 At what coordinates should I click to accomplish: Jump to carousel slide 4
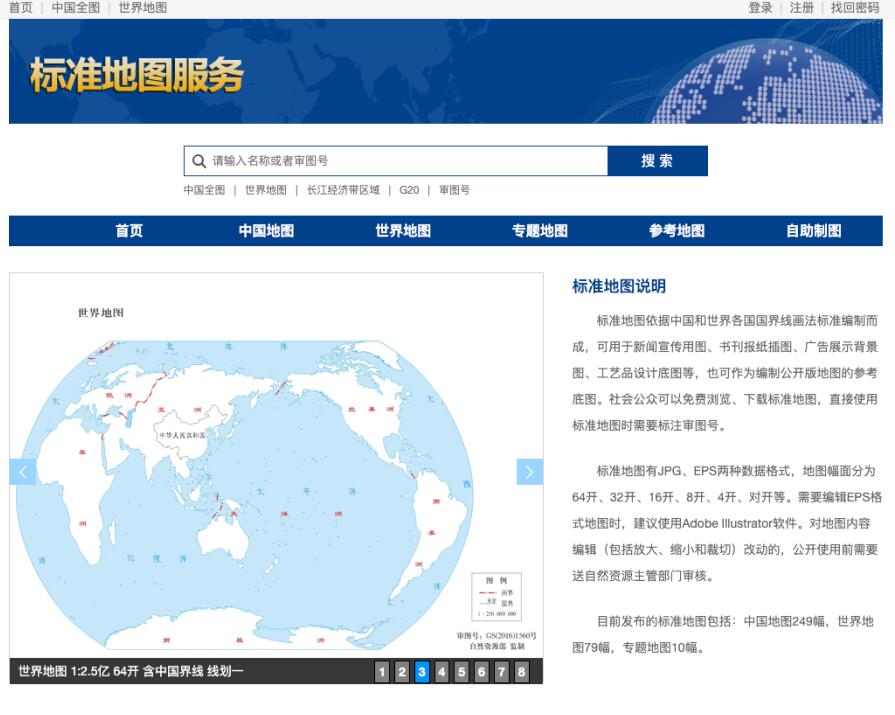442,672
